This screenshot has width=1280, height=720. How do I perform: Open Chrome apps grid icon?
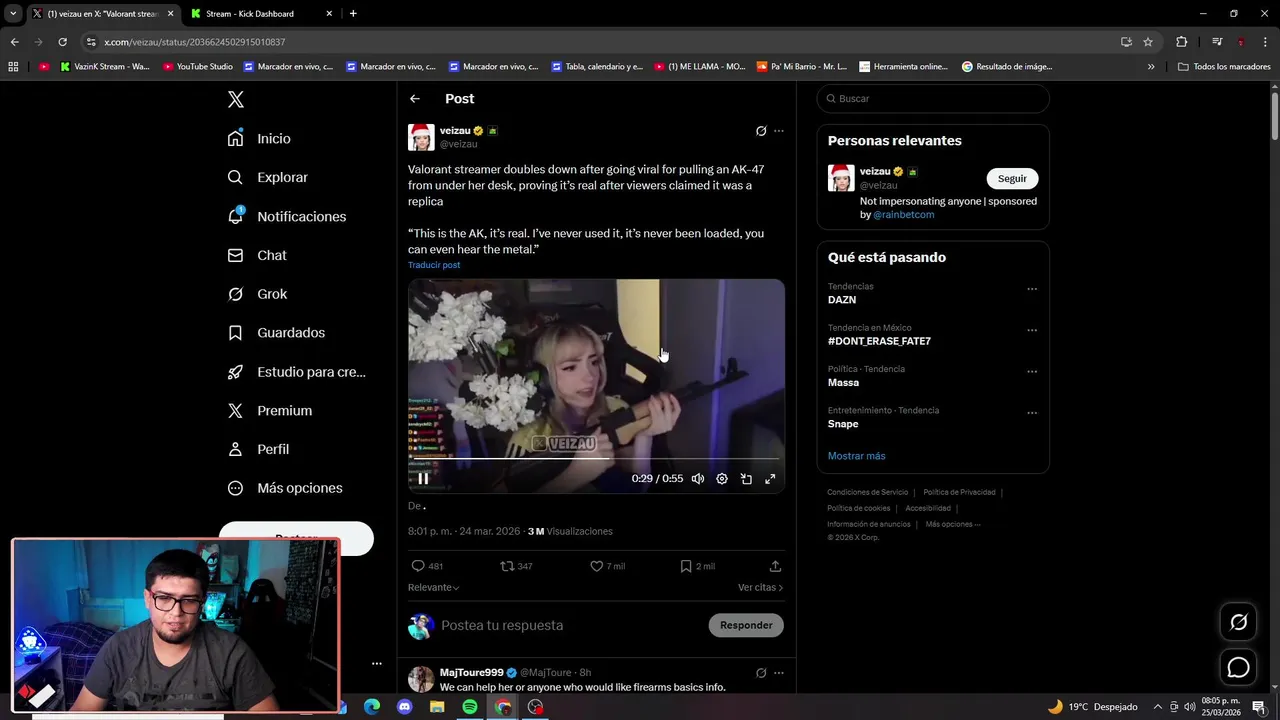[x=13, y=67]
